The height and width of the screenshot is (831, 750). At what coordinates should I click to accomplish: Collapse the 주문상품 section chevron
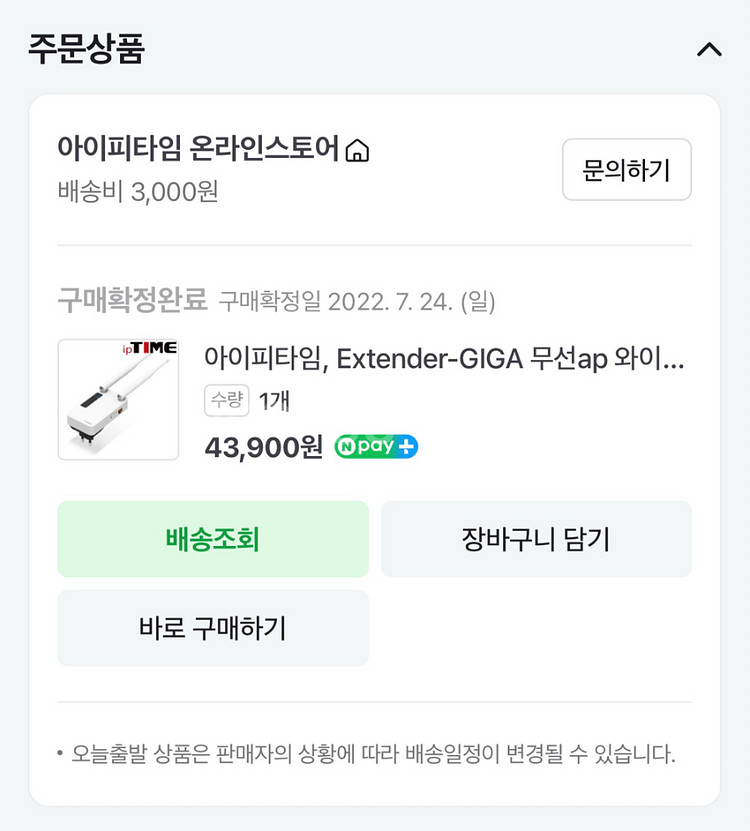pyautogui.click(x=708, y=49)
